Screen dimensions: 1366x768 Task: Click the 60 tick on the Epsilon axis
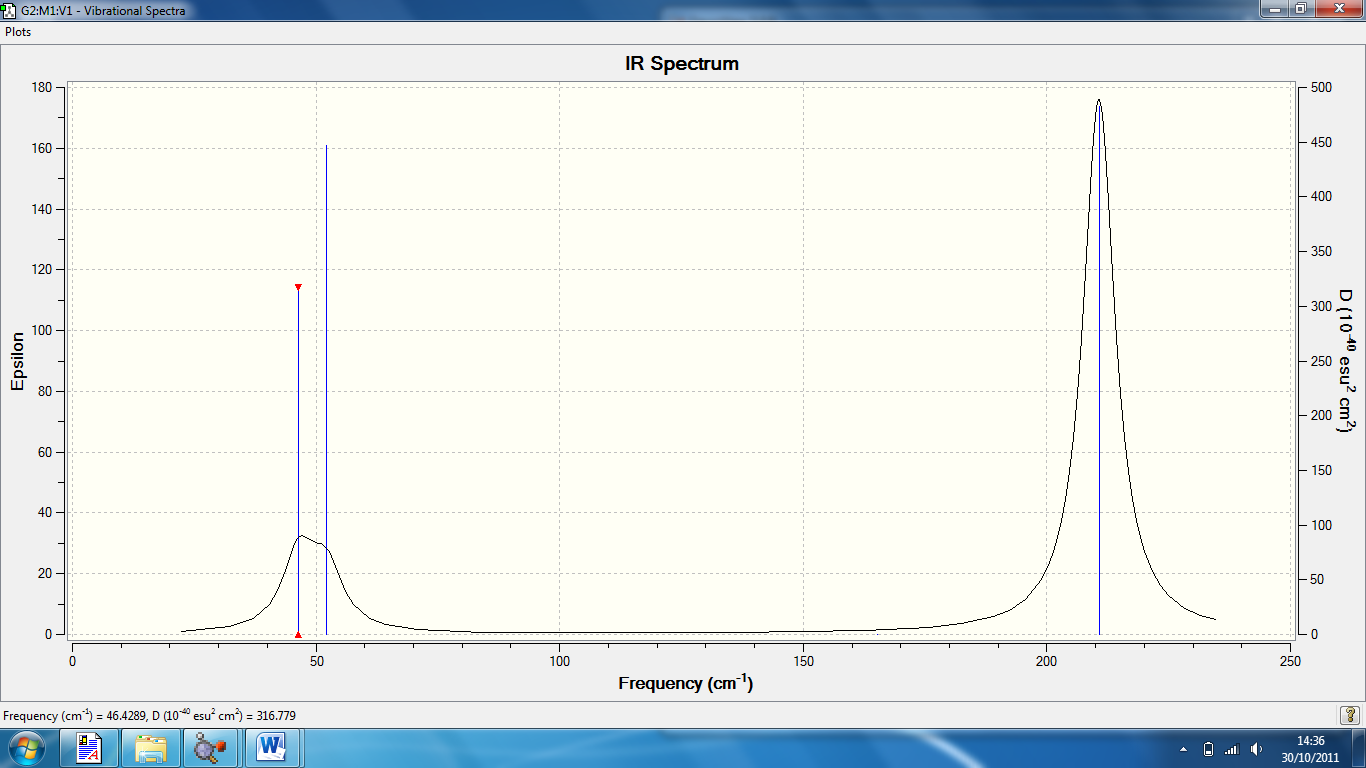click(x=47, y=452)
